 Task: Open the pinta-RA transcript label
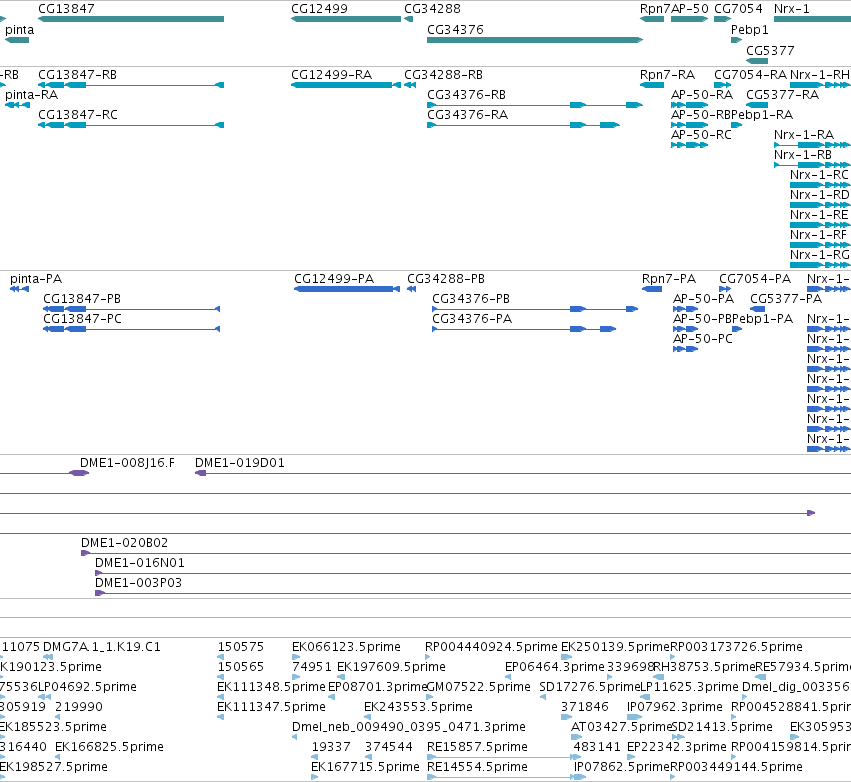tap(31, 95)
